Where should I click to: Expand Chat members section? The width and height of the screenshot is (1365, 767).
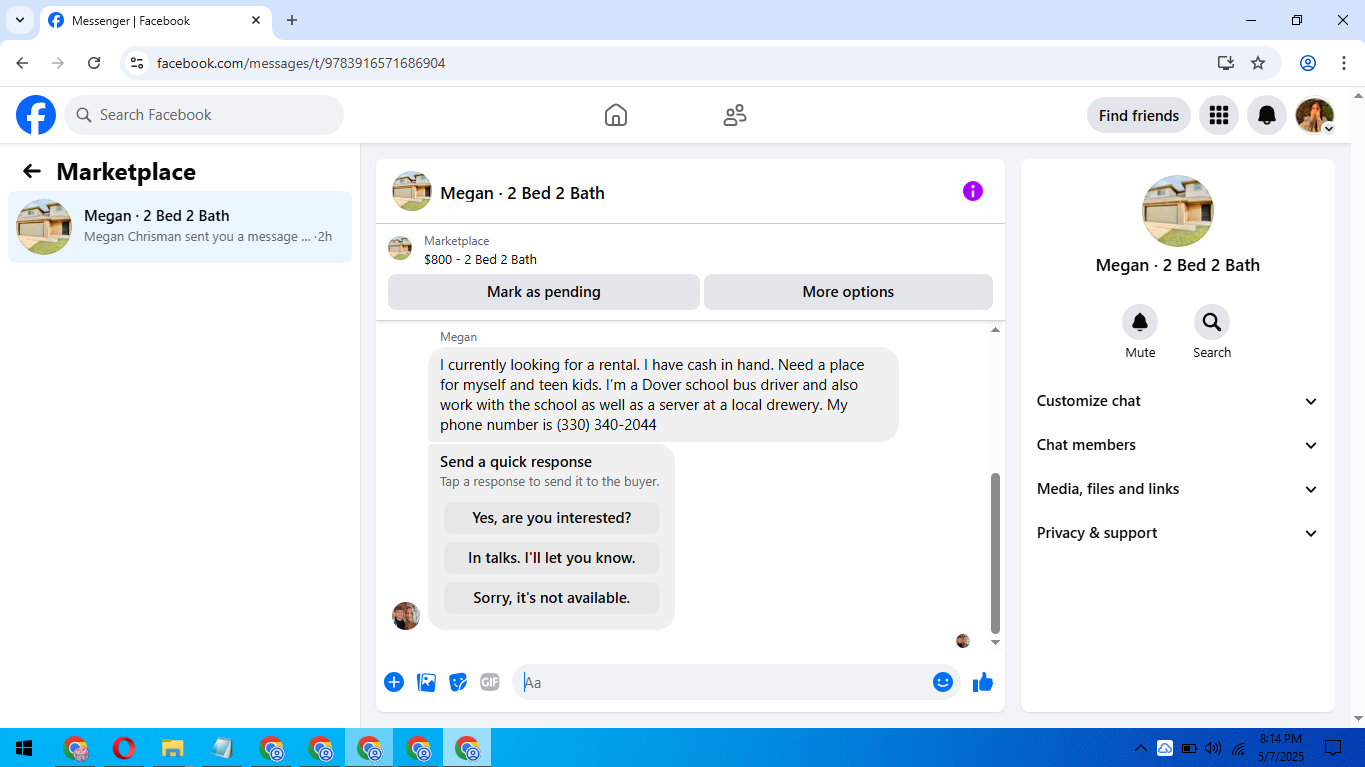pos(1177,445)
